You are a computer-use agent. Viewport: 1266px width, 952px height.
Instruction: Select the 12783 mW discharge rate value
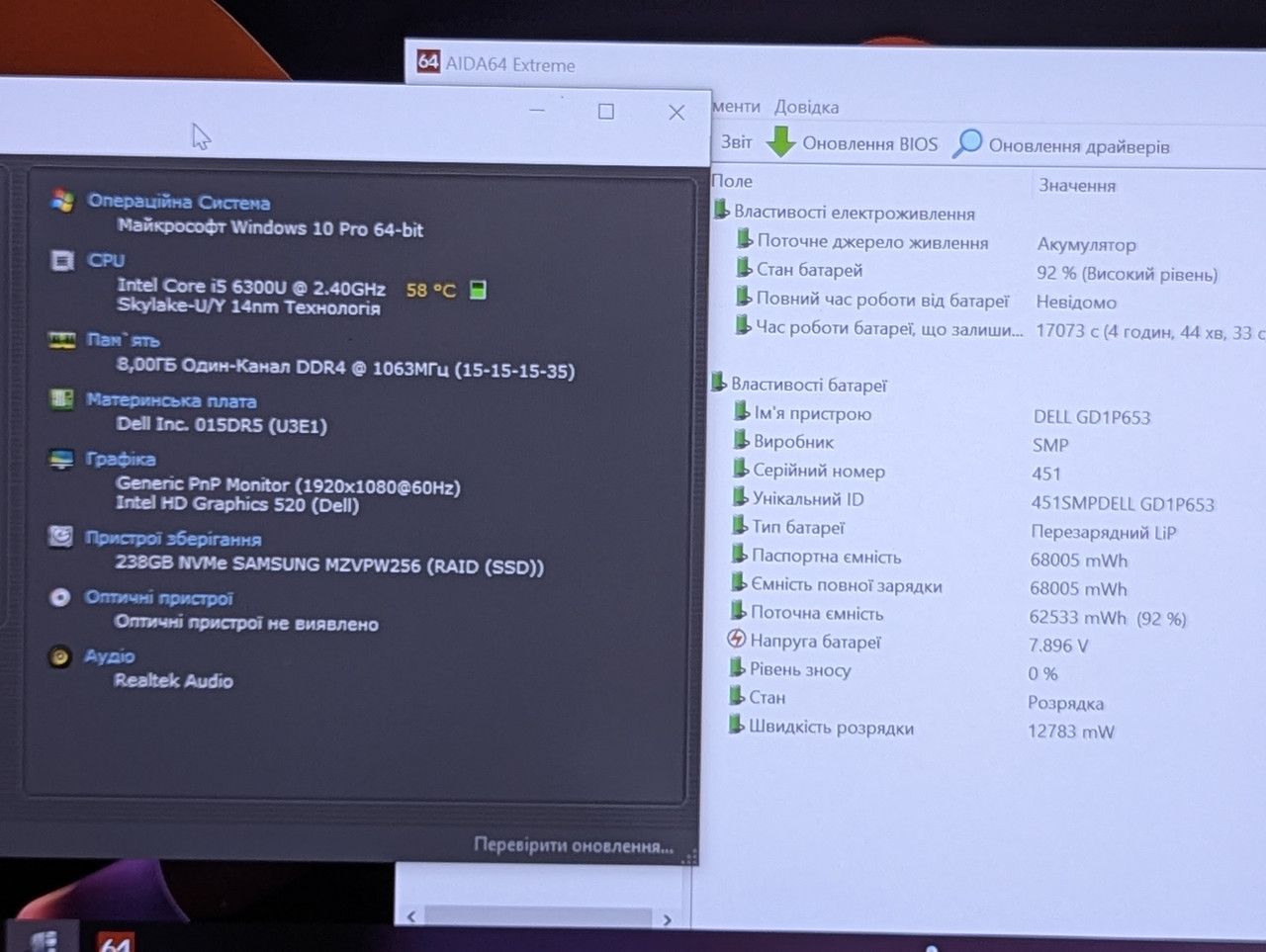coord(1071,732)
